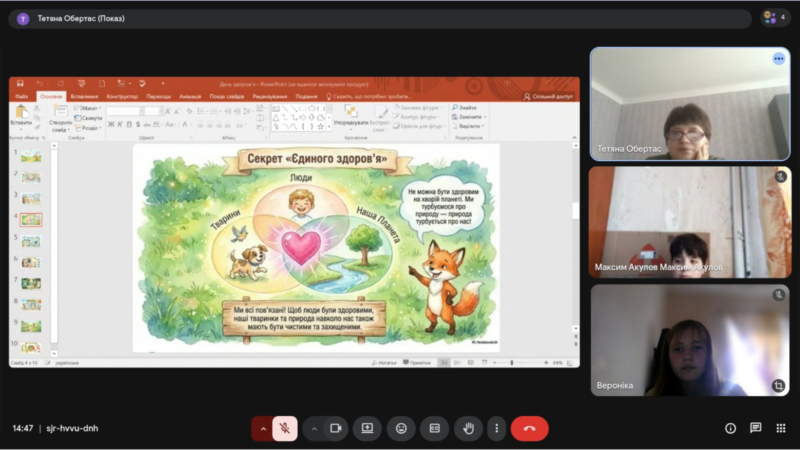This screenshot has height=450, width=800.
Task: Toggle the camera on or off
Action: 336,428
